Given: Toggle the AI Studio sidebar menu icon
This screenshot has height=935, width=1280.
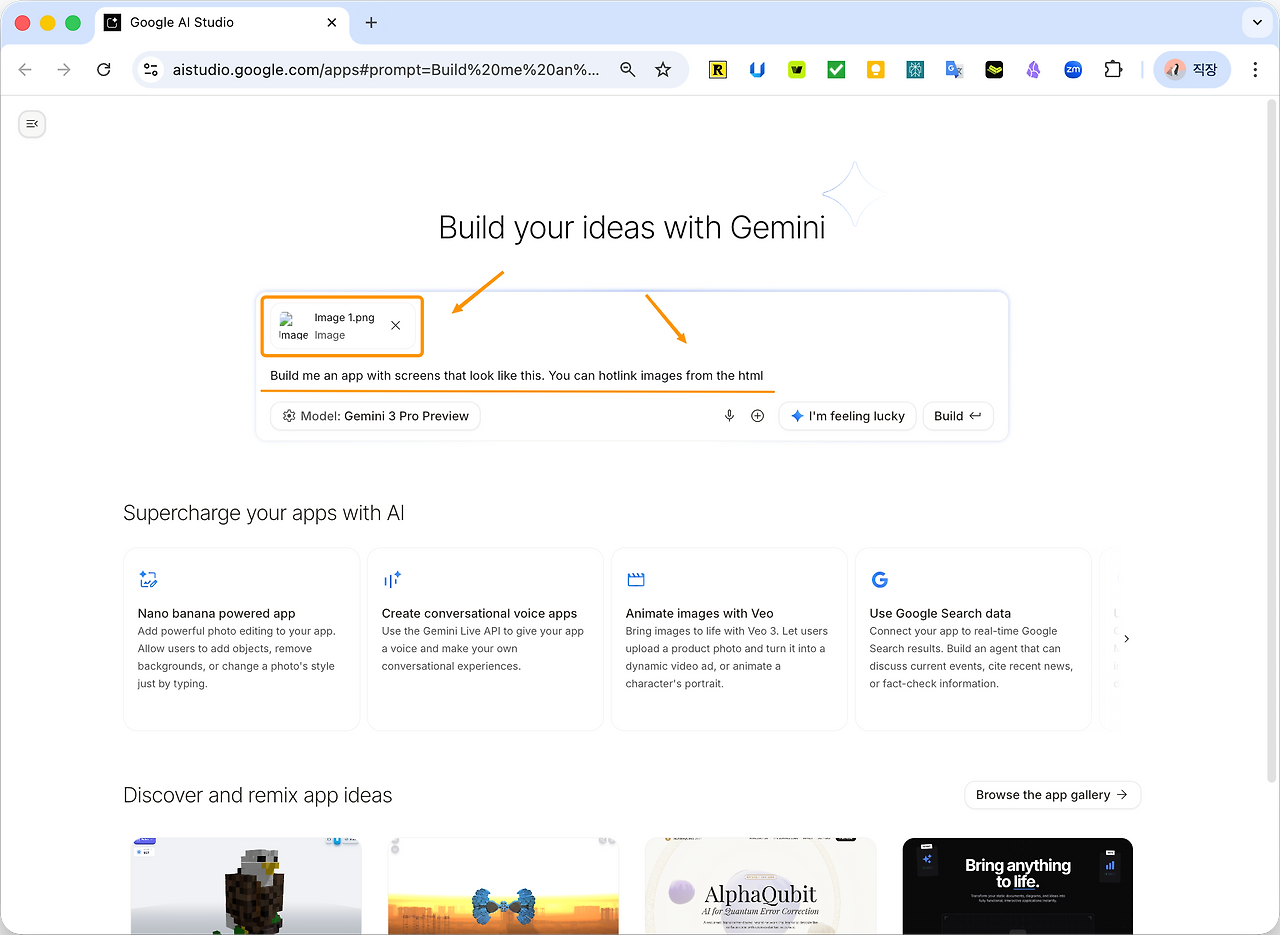Looking at the screenshot, I should point(32,123).
